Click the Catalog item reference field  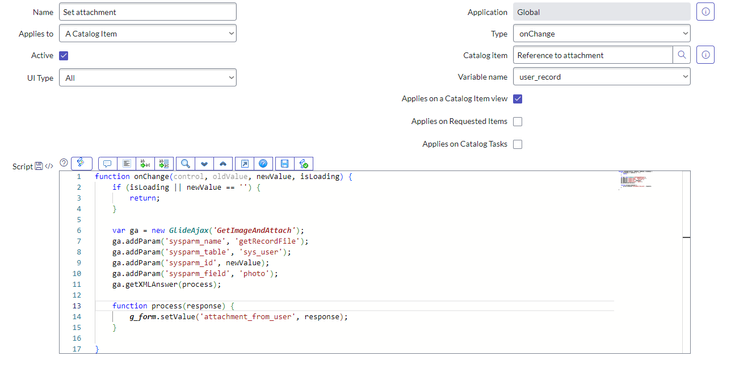tap(593, 55)
